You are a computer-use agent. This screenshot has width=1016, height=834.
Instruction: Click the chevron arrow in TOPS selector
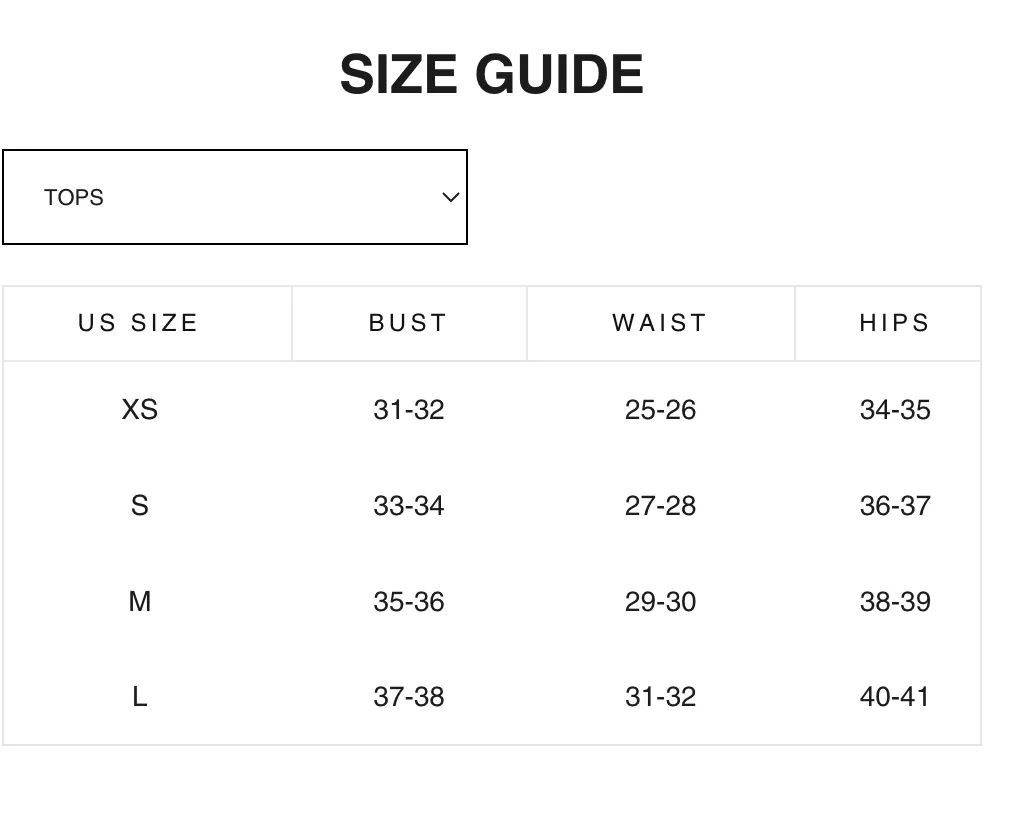pos(450,197)
